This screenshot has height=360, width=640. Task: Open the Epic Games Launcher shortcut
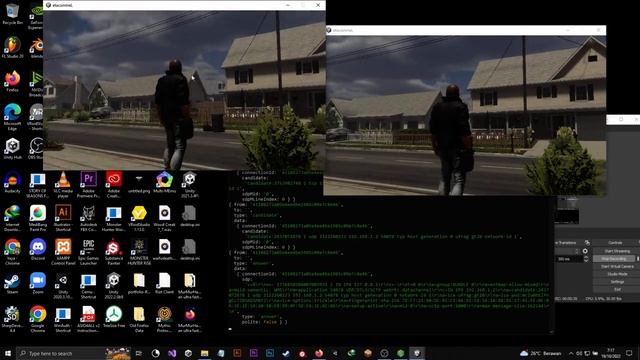88,252
